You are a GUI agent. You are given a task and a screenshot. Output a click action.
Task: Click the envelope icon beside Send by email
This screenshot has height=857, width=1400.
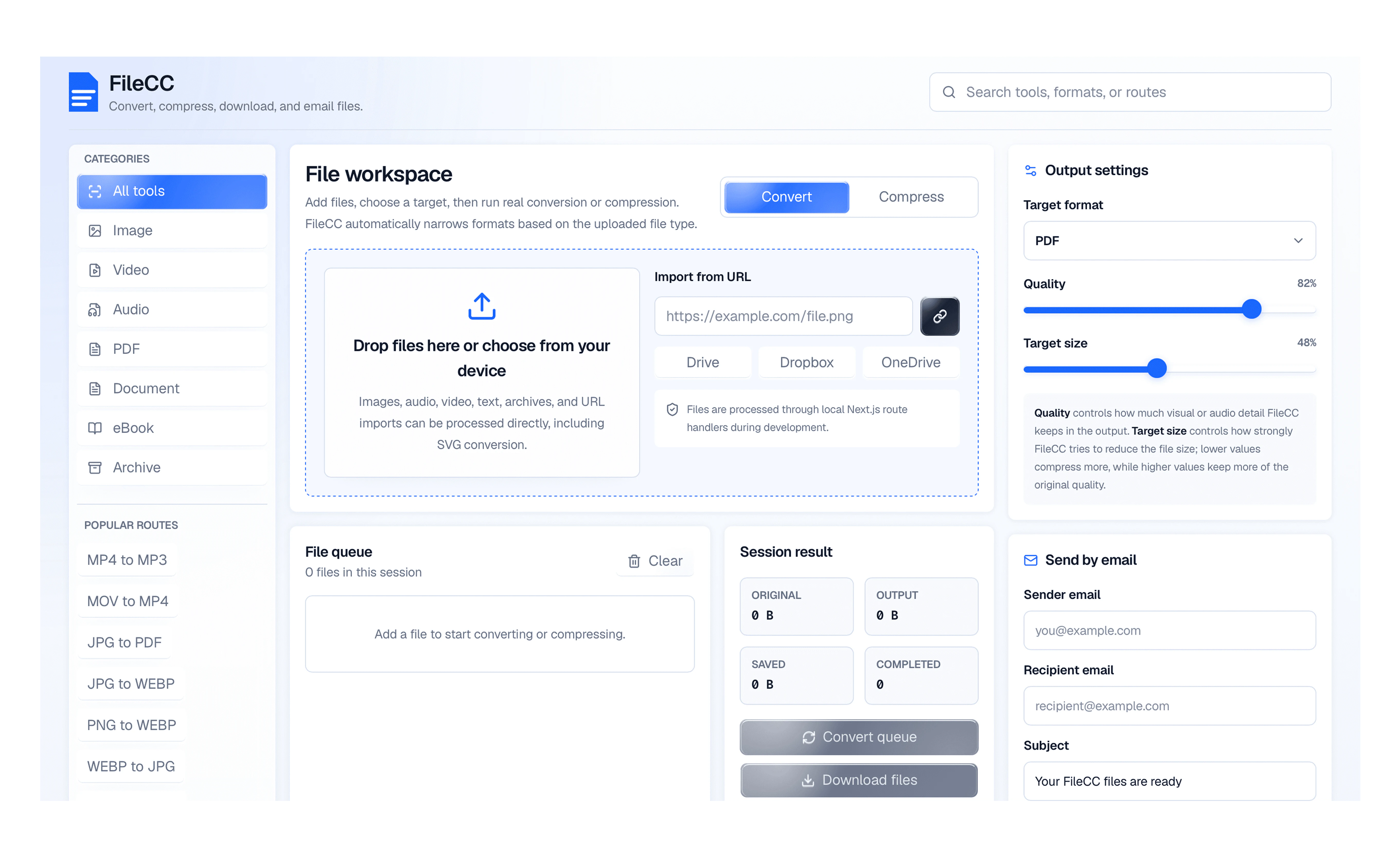point(1031,560)
